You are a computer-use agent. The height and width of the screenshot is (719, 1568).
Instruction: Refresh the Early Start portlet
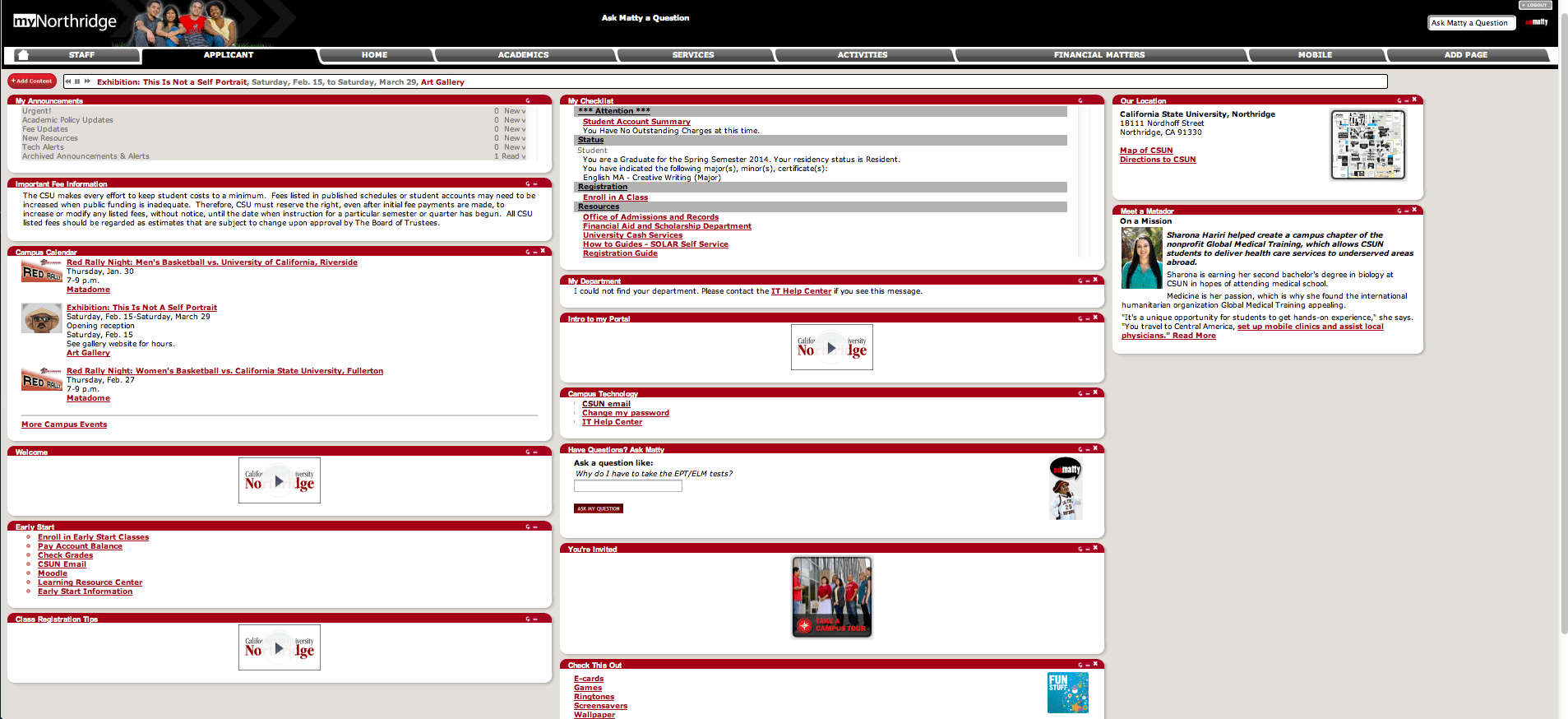click(x=528, y=527)
